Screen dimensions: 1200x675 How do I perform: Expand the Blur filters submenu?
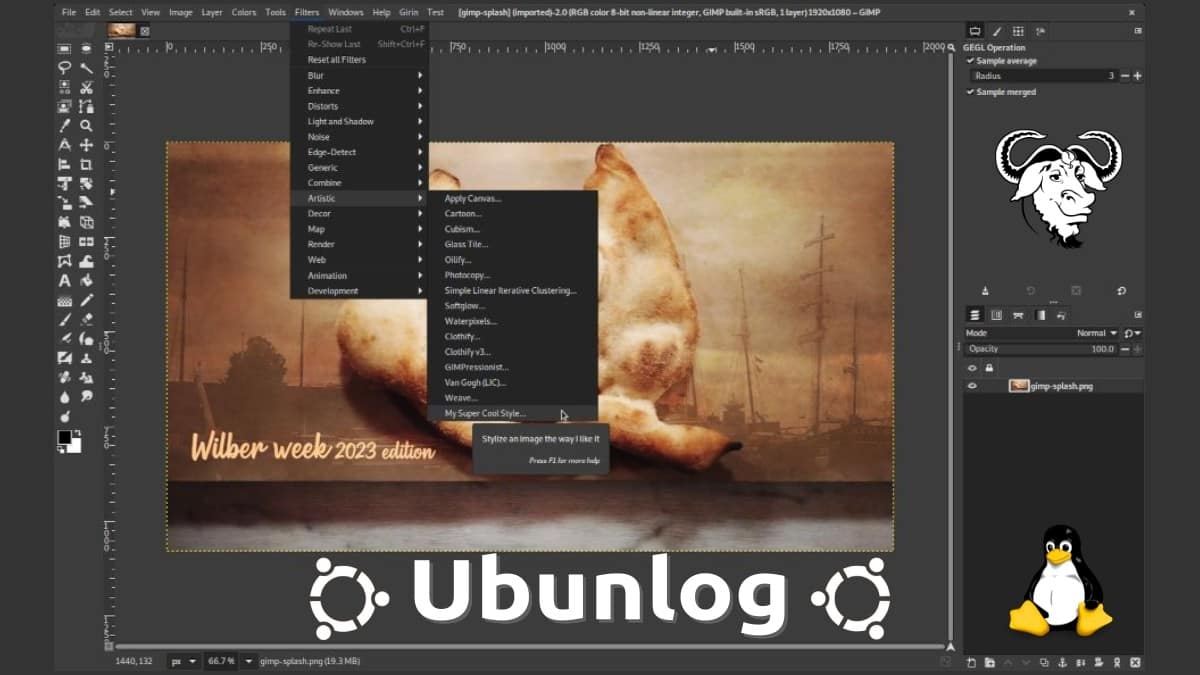pos(360,75)
